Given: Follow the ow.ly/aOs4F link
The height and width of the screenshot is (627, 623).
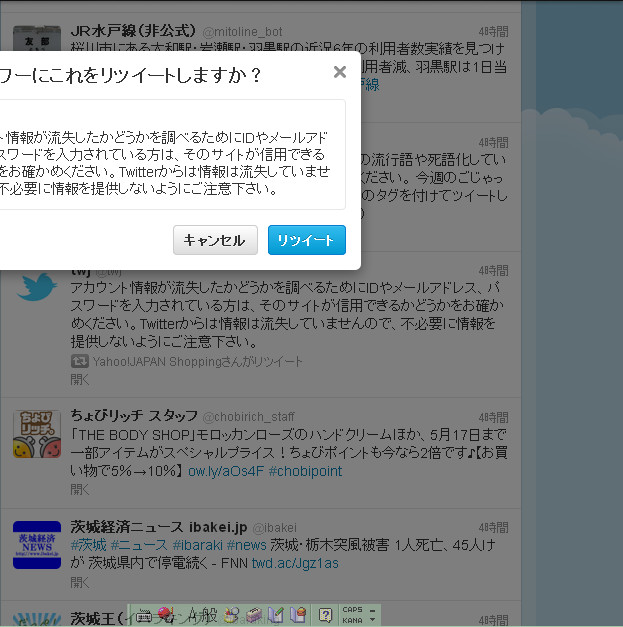Looking at the screenshot, I should click(226, 471).
